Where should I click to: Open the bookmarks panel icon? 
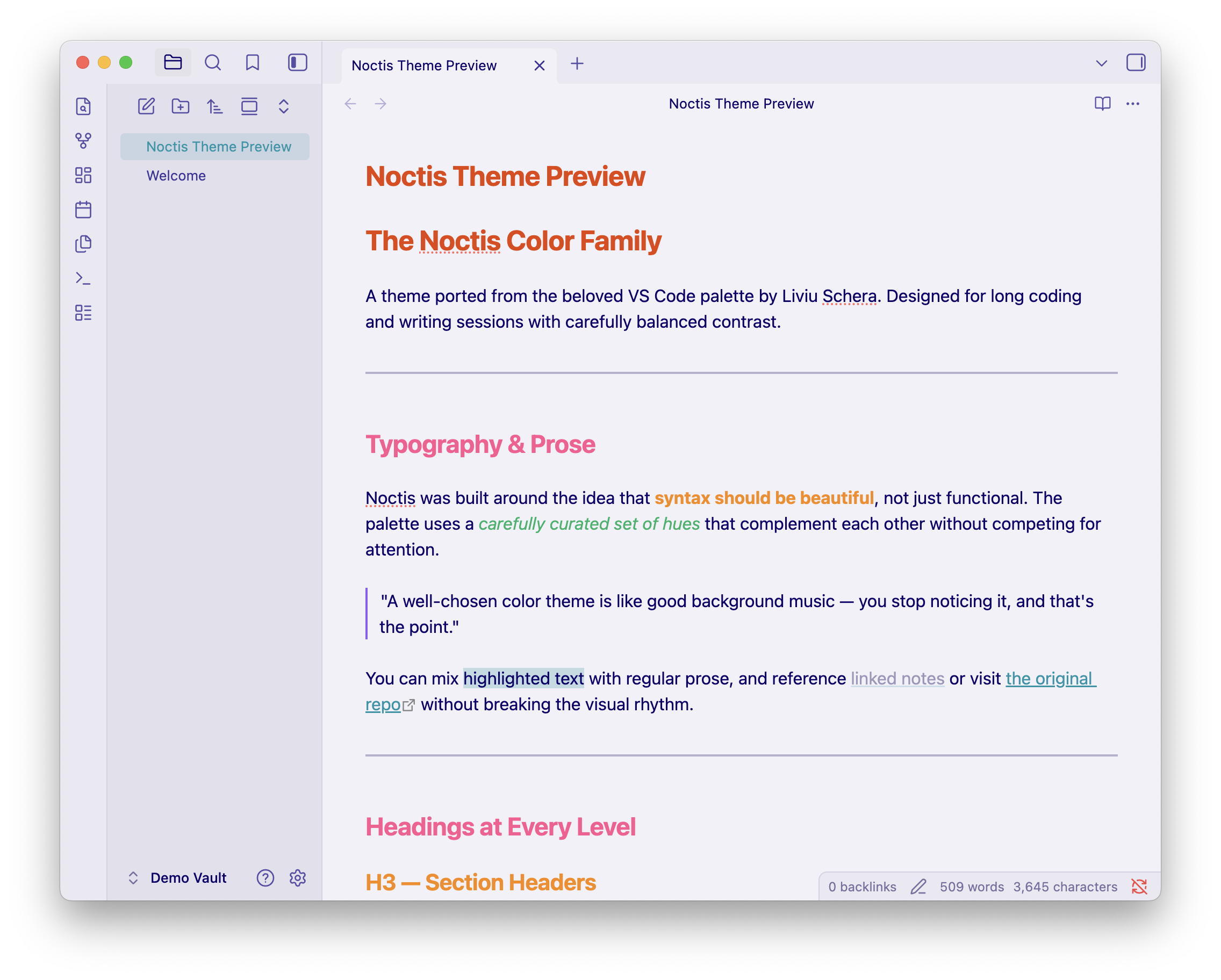tap(253, 62)
